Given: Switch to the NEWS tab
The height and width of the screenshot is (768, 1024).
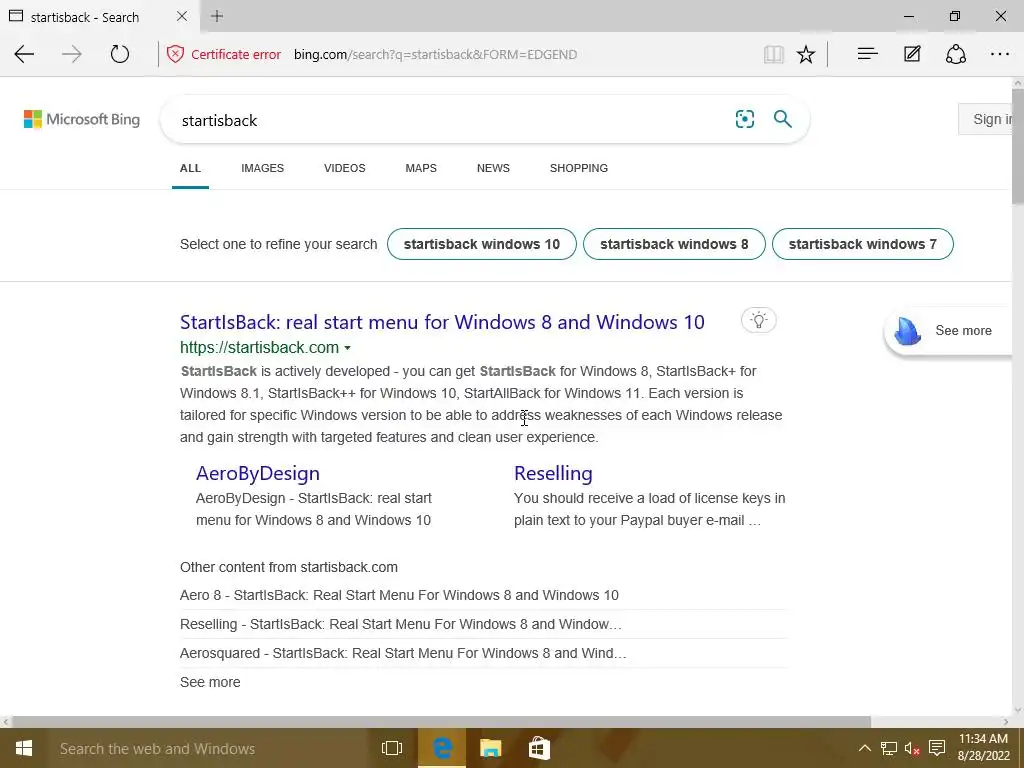Looking at the screenshot, I should click(x=493, y=168).
